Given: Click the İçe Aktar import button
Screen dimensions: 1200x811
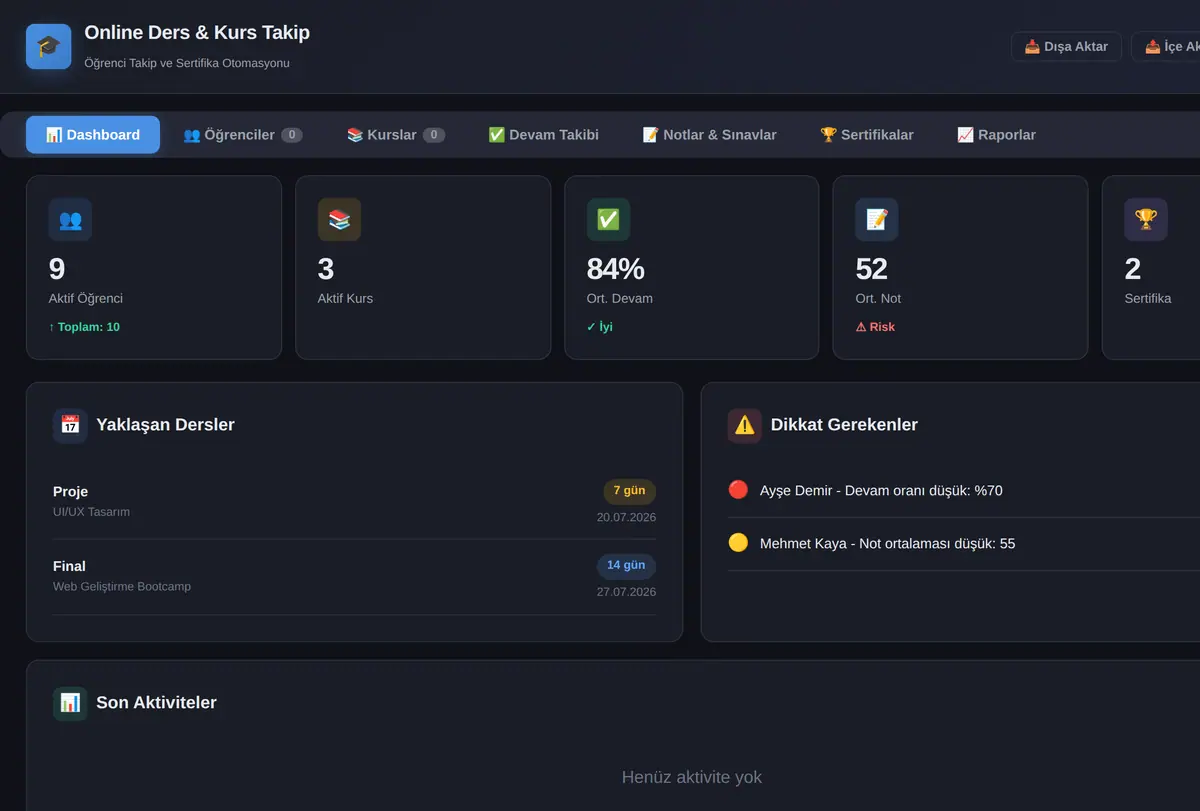Looking at the screenshot, I should [1166, 47].
